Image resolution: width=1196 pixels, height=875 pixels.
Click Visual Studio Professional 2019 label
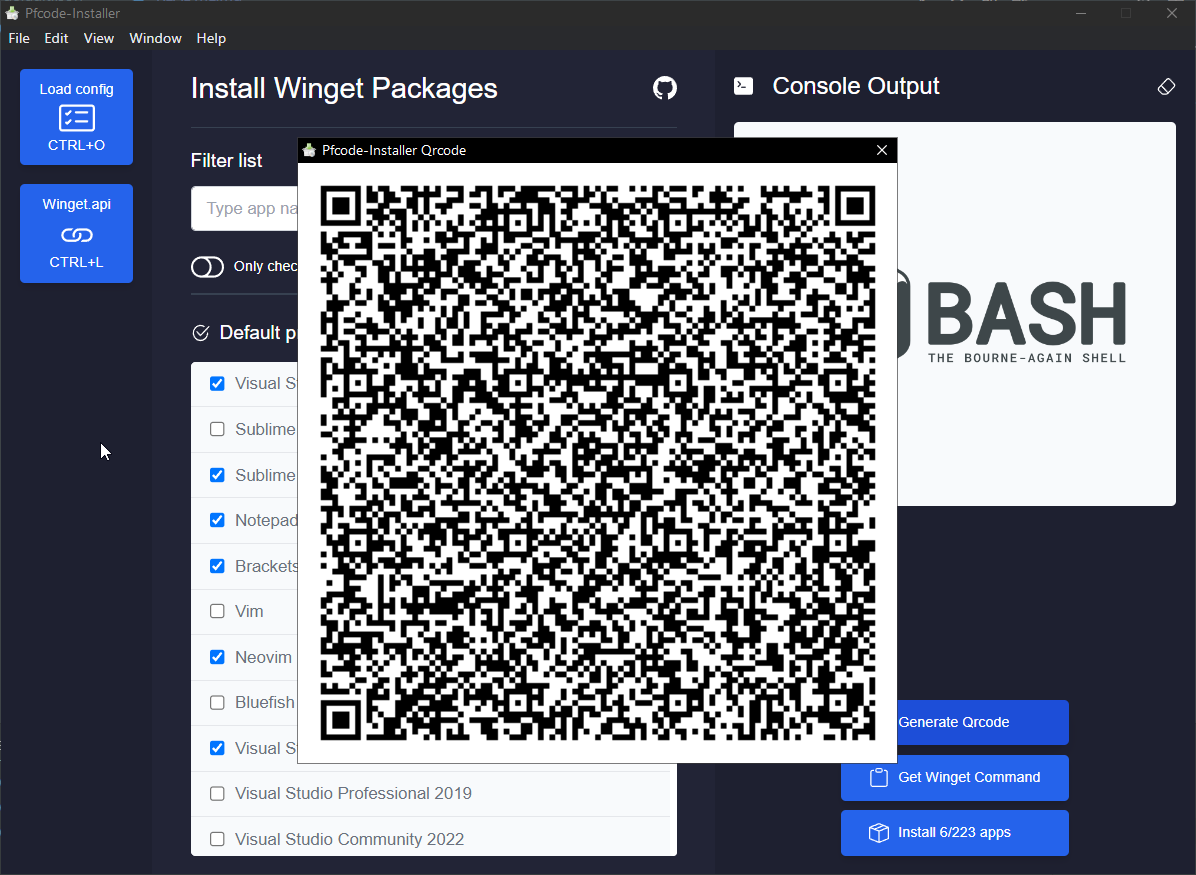click(x=353, y=793)
